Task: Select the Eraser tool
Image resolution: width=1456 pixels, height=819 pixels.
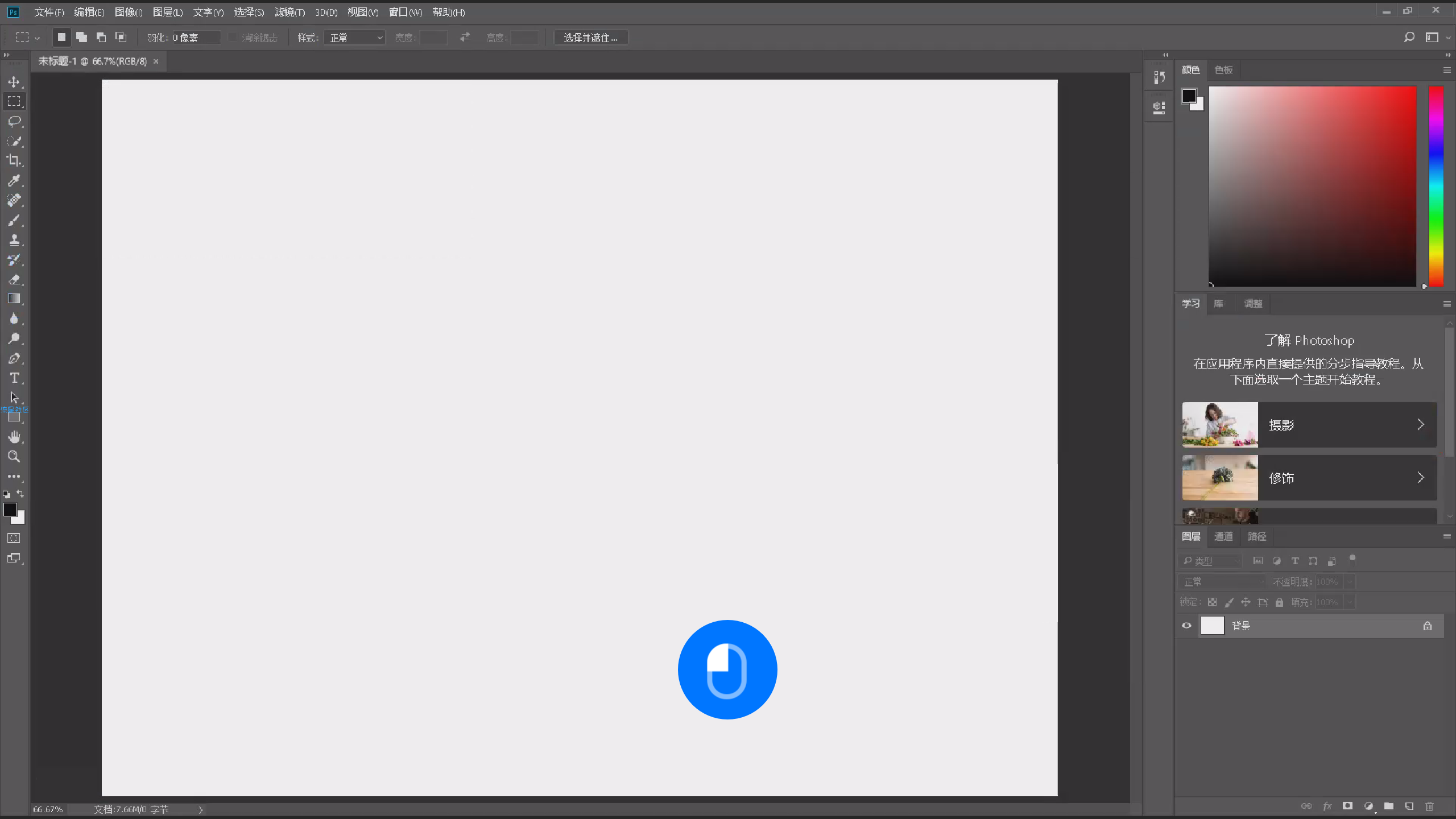Action: coord(14,279)
